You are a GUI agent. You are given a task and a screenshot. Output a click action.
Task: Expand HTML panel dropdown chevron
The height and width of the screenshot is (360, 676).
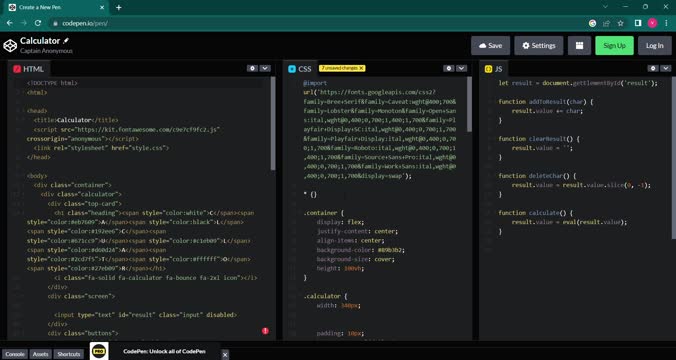(265, 69)
